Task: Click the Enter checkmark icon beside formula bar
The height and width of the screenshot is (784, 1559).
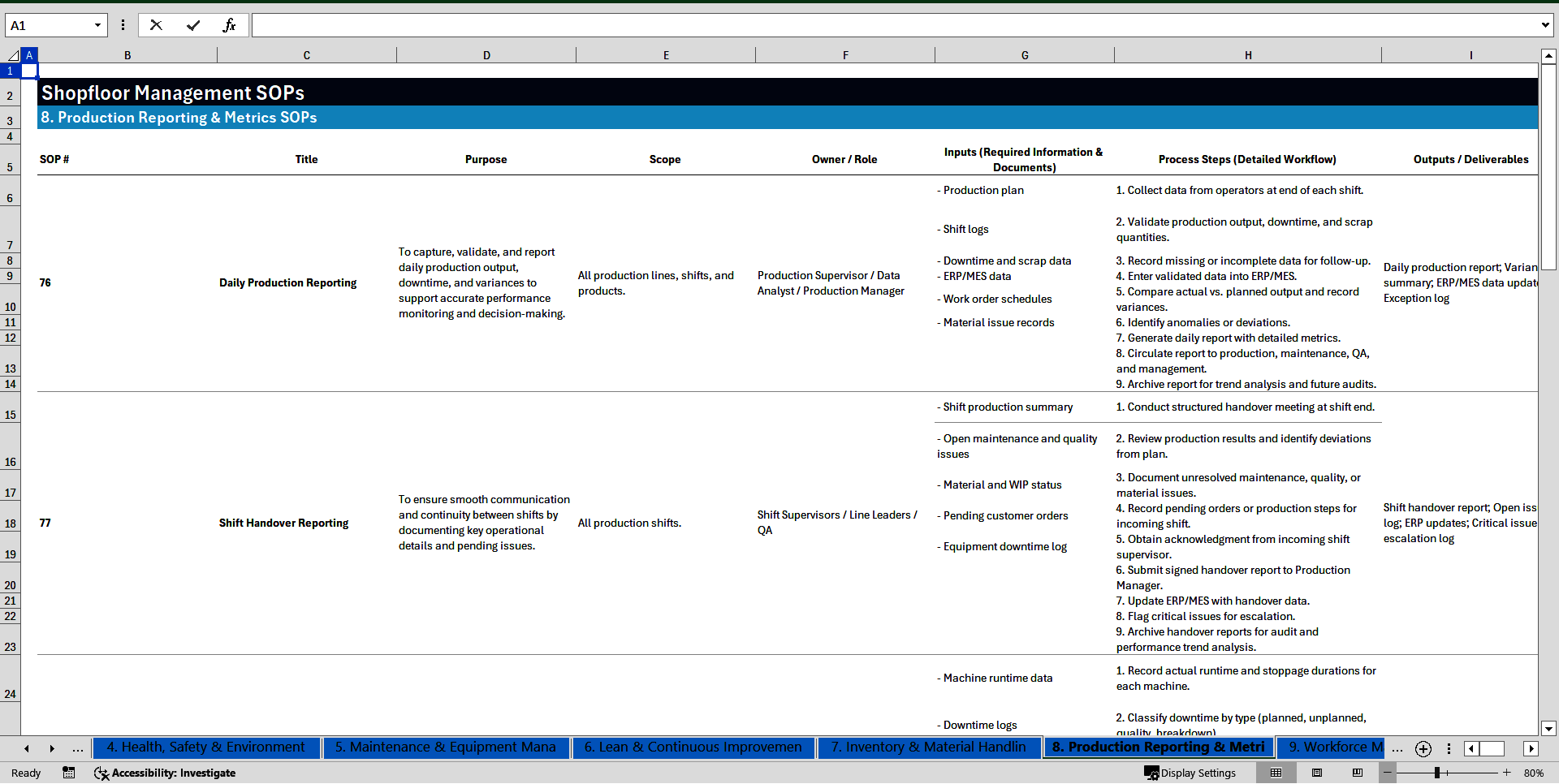Action: coord(193,25)
